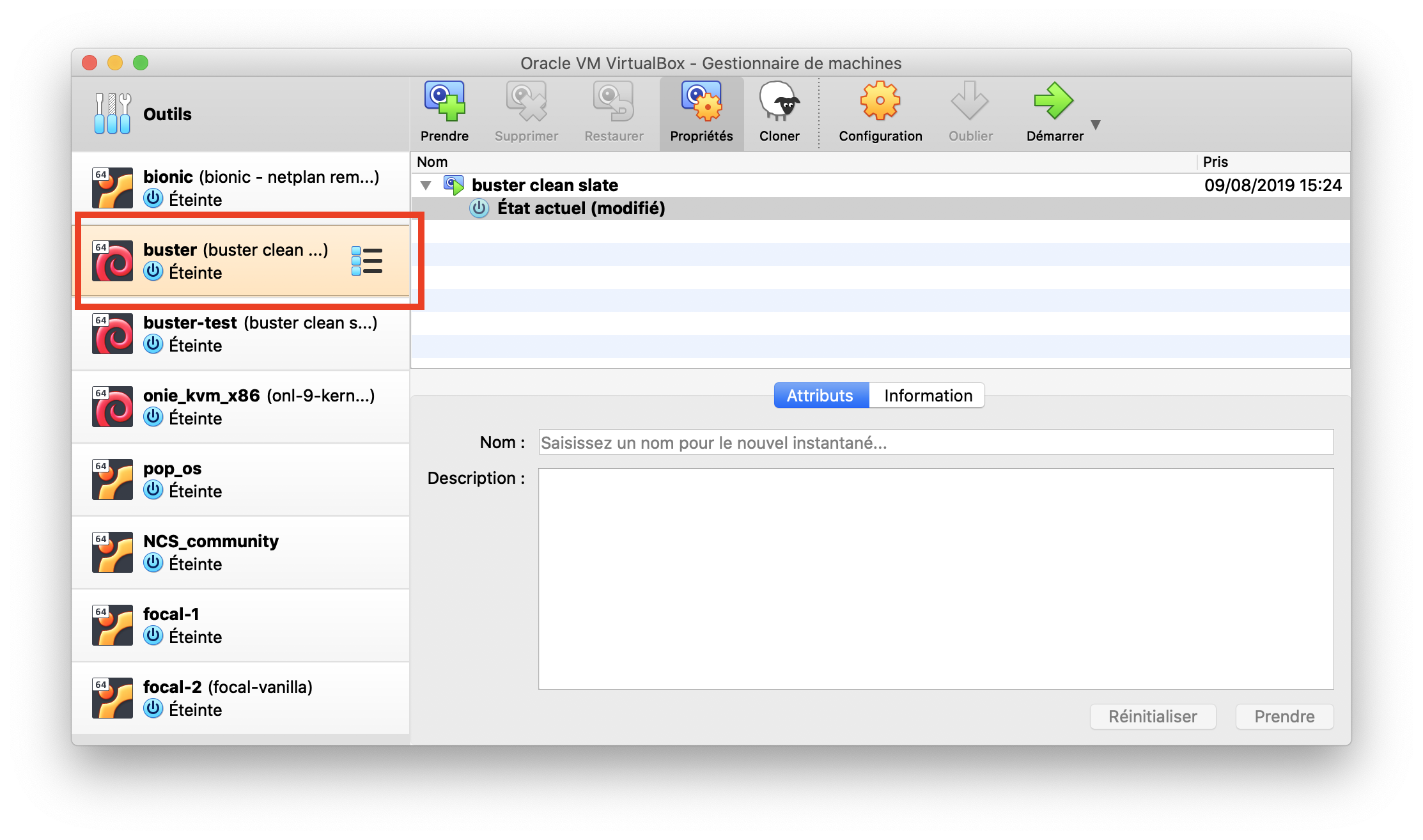Click the Restaurer snapshot icon
Screen dimensions: 1423x840
pos(613,102)
